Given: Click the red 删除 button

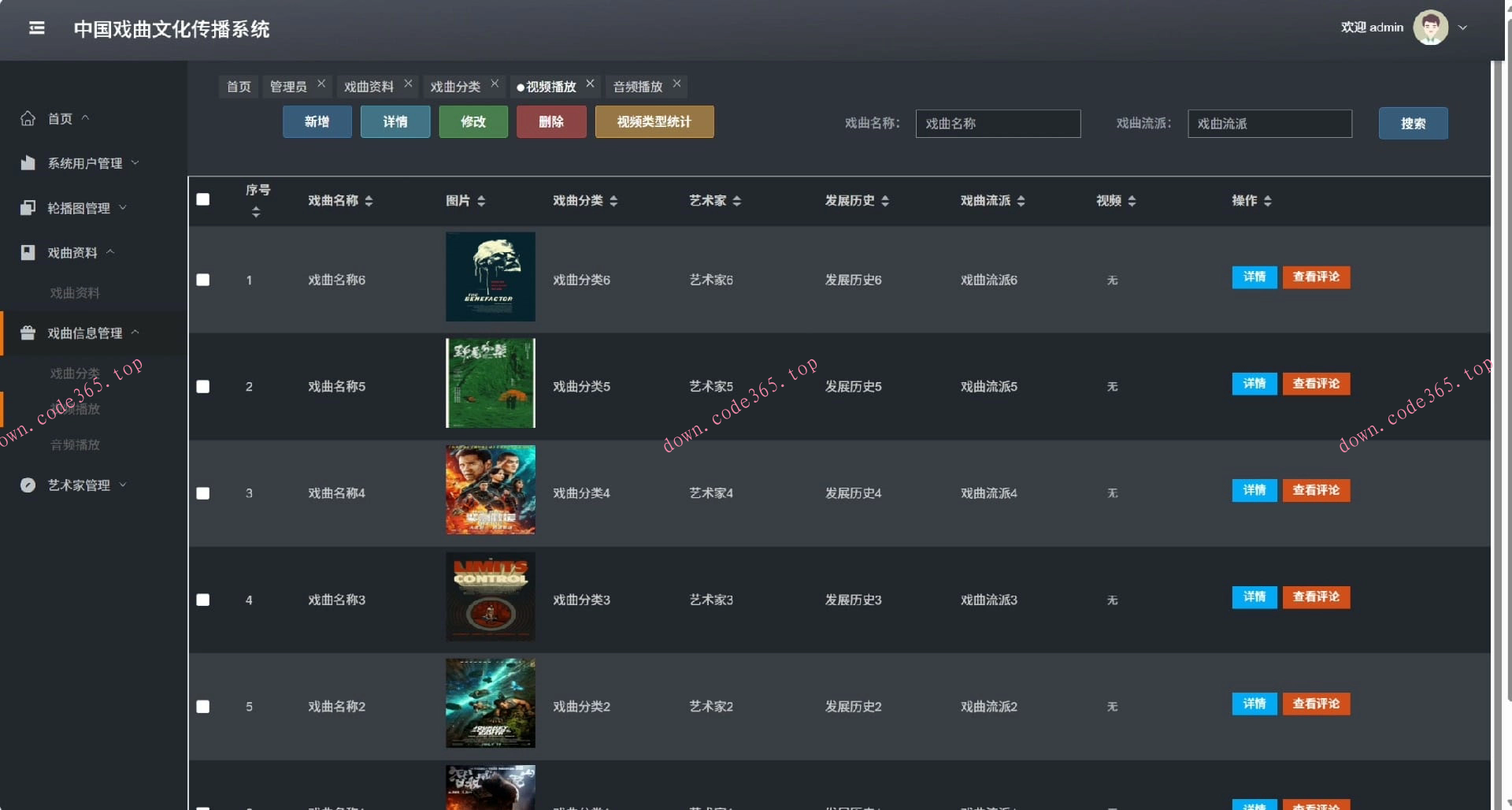Looking at the screenshot, I should click(x=551, y=122).
